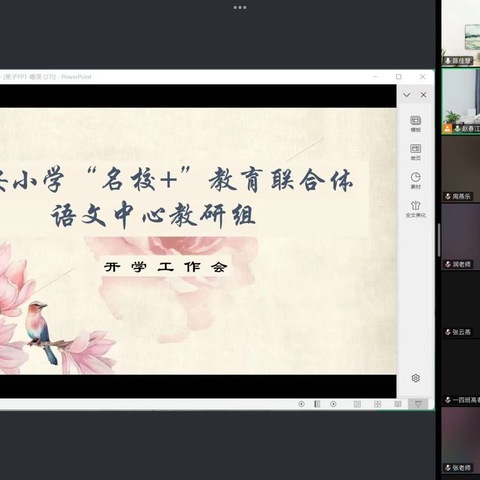Viewport: 480px width, 480px height.
Task: Open the 模板 template panel icon
Action: [x=415, y=124]
